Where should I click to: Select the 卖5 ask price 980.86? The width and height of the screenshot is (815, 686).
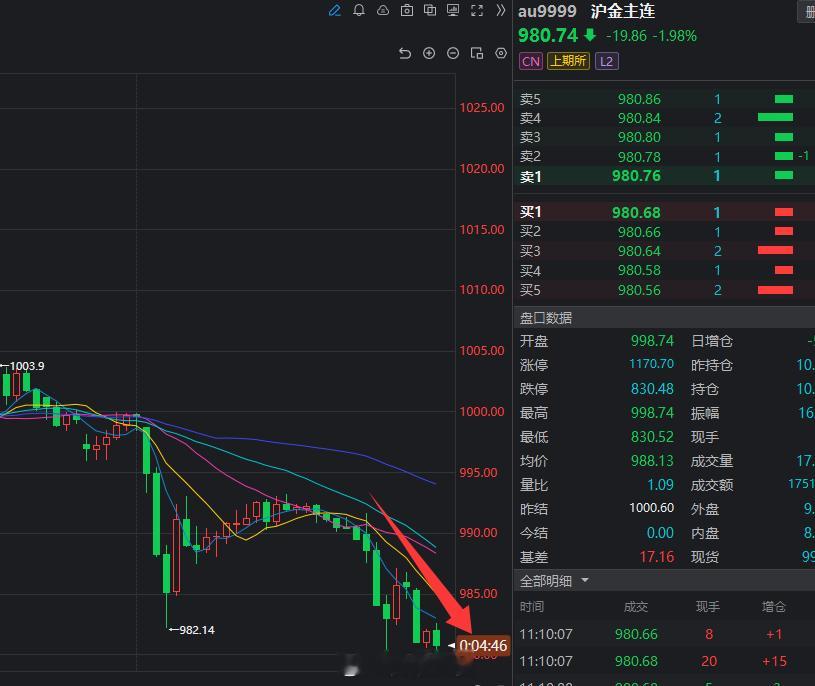point(639,99)
